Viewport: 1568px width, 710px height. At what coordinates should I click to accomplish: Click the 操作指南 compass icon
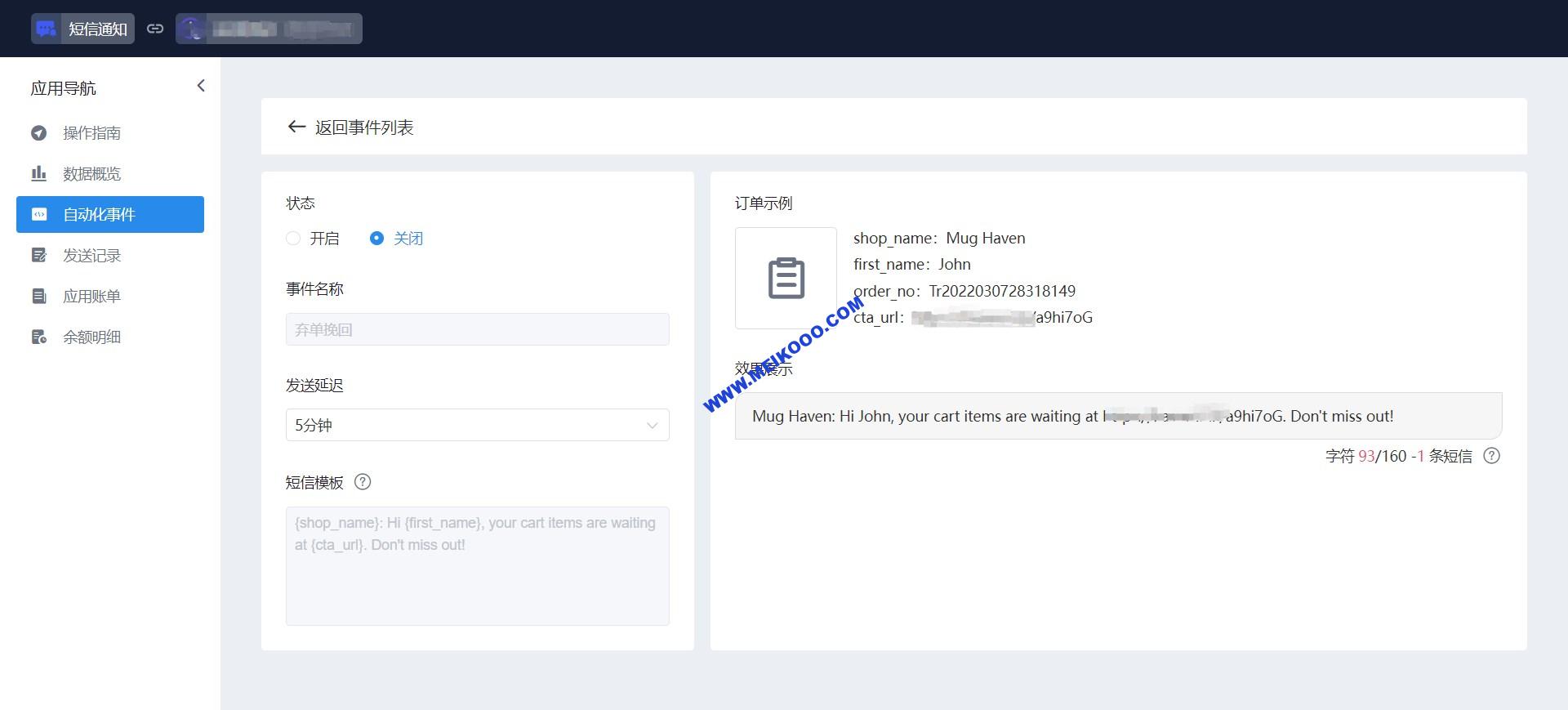coord(39,133)
